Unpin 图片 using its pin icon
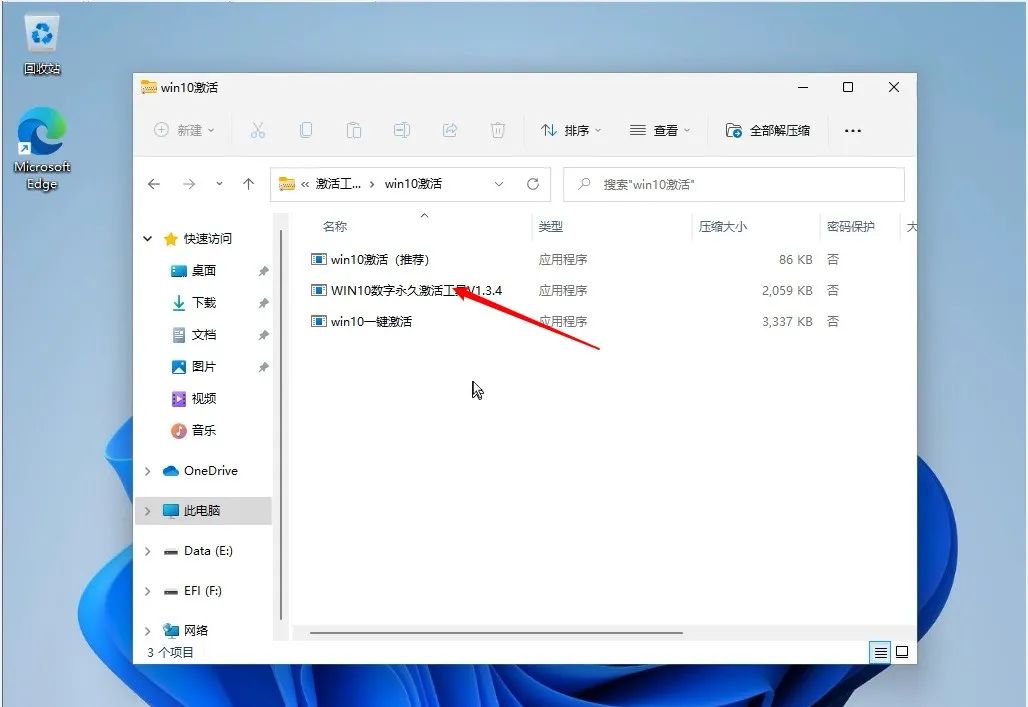Screen dimensions: 1028x707 264,367
